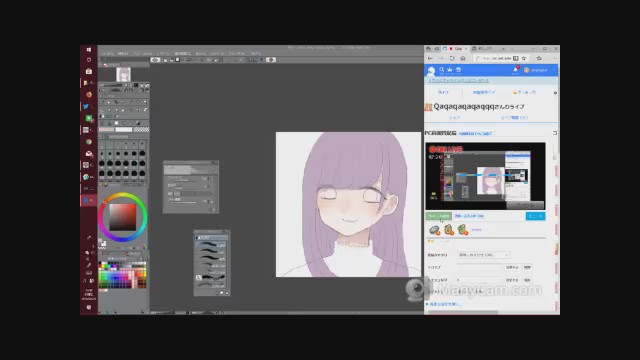Open Google Chrome from the taskbar

click(89, 142)
